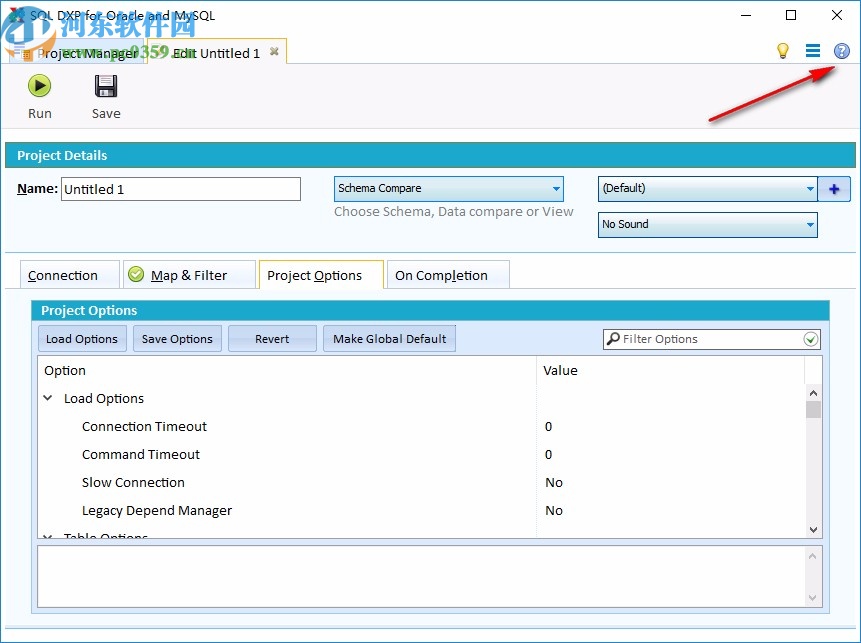The width and height of the screenshot is (861, 643).
Task: Switch to the Connection tab
Action: pos(68,274)
